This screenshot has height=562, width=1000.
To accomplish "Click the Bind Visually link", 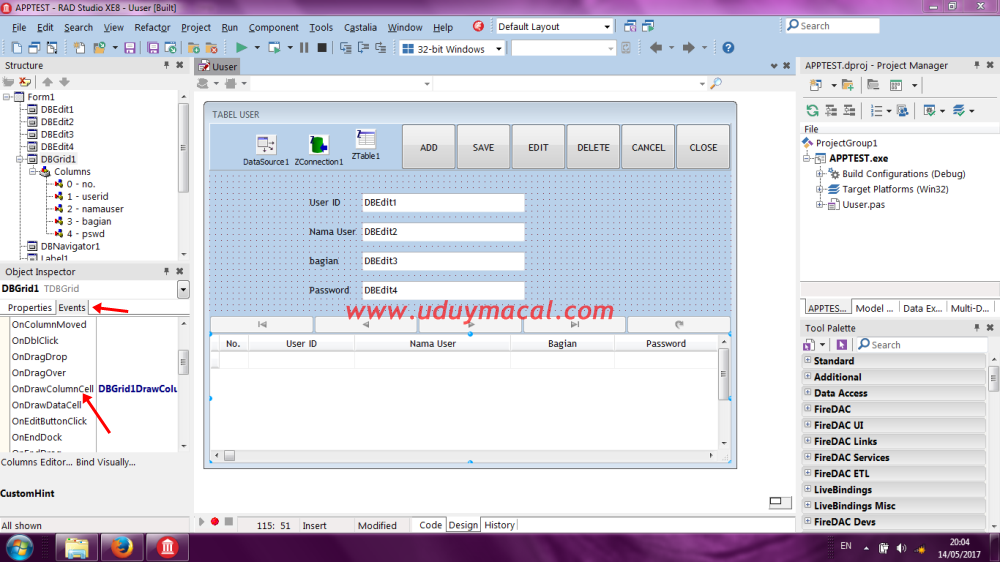I will click(106, 462).
